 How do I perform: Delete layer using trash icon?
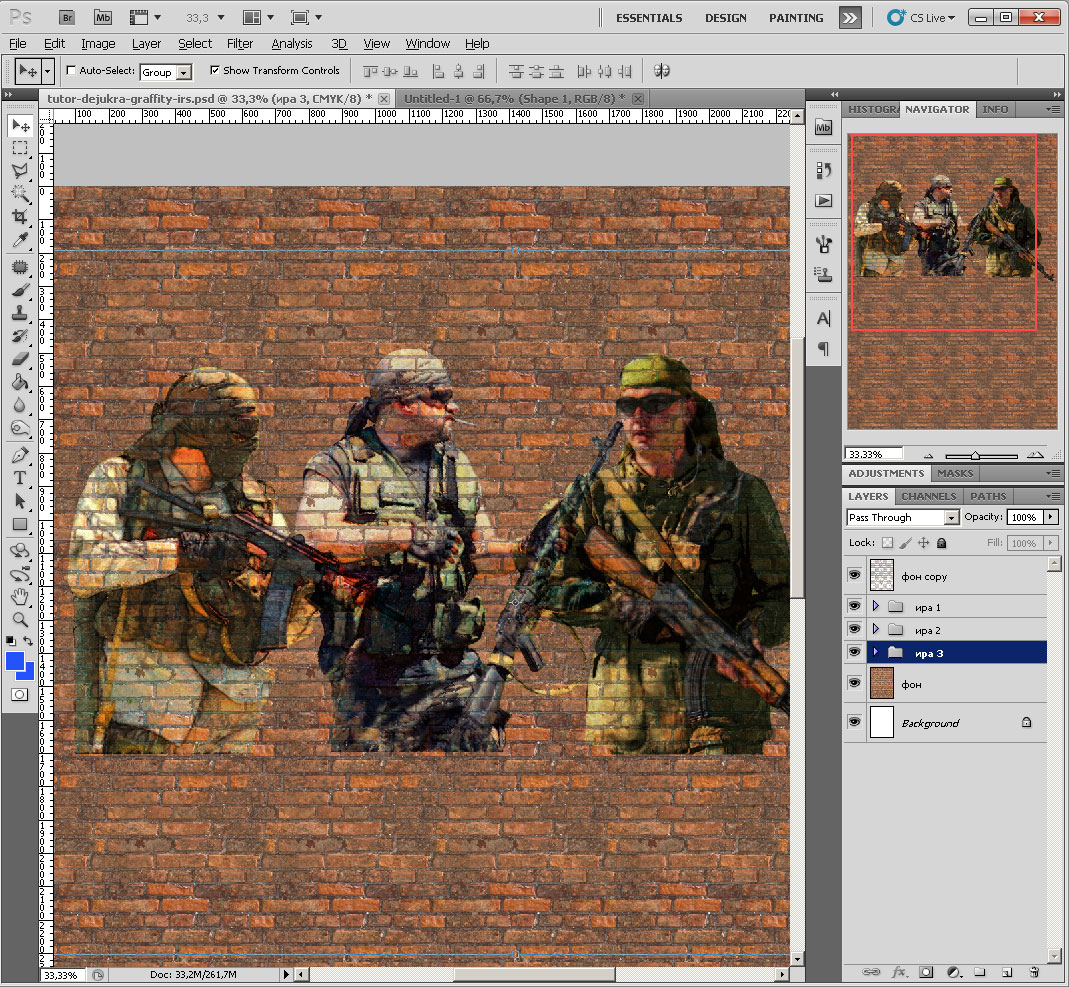coord(1034,971)
